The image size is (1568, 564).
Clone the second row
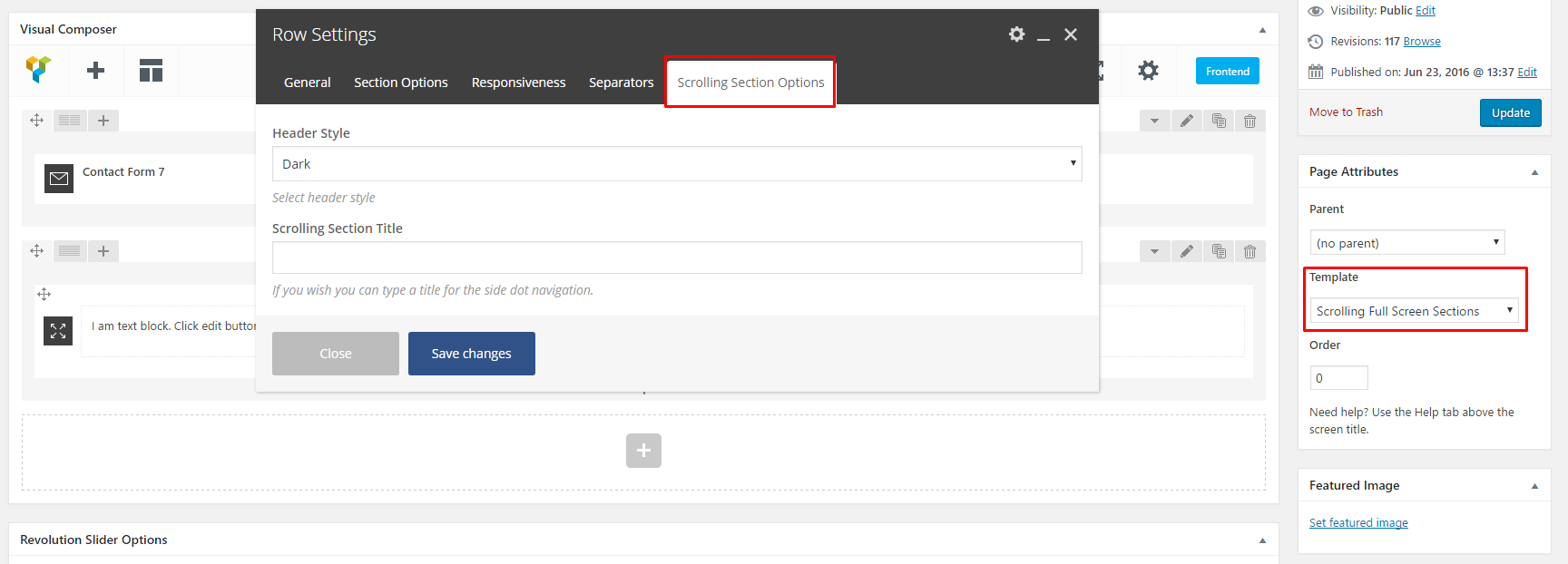click(x=1219, y=251)
